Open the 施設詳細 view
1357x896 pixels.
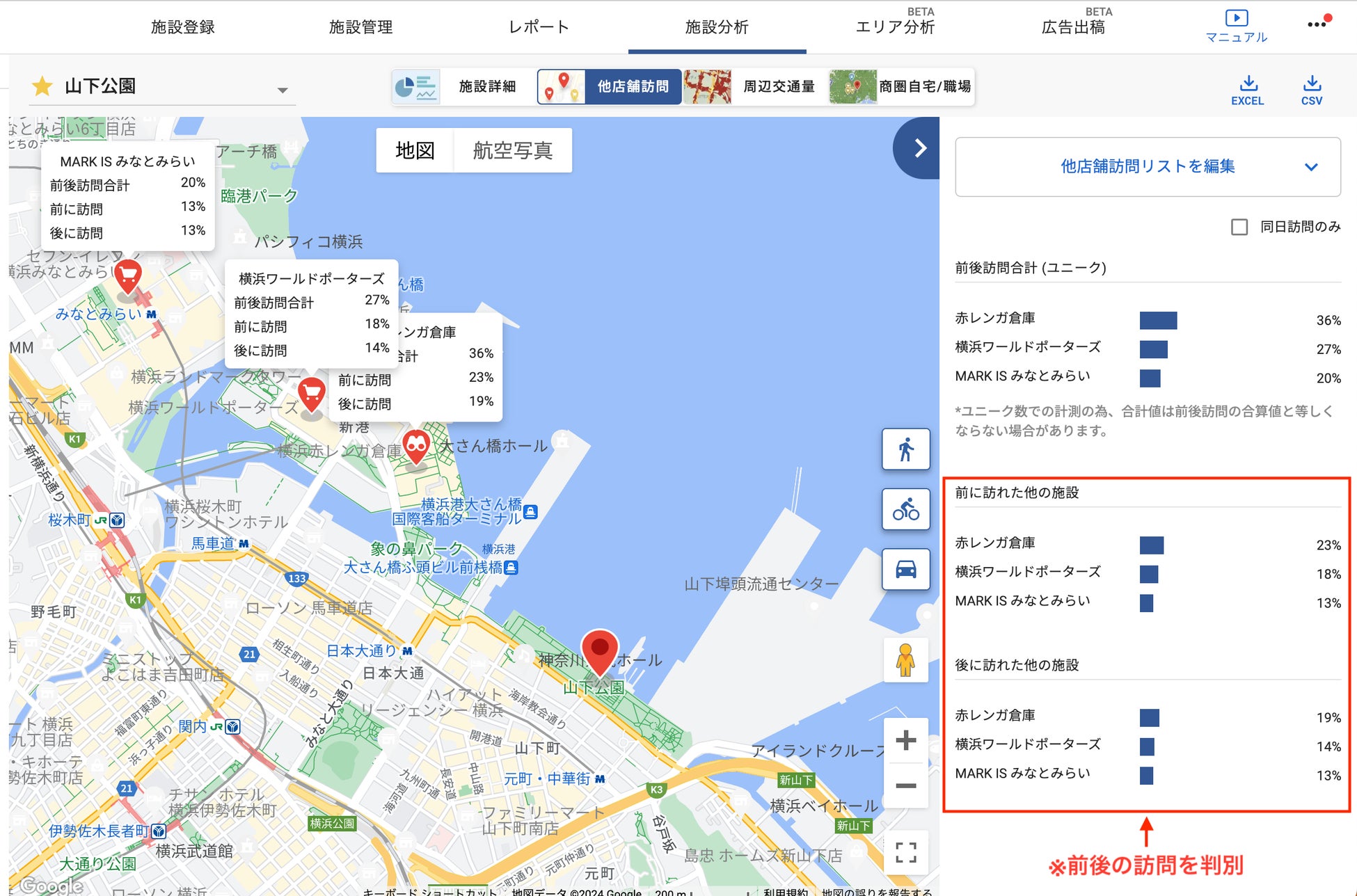(486, 87)
